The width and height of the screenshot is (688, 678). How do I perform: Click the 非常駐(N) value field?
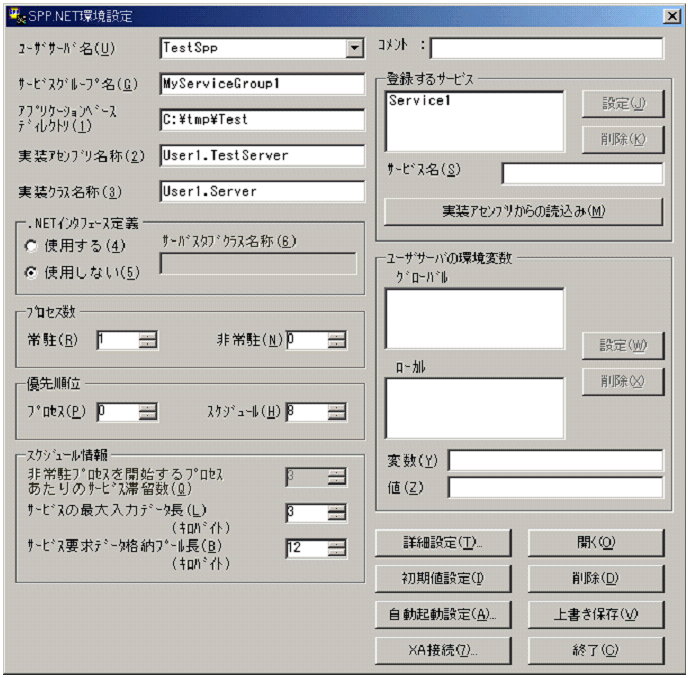click(x=307, y=340)
